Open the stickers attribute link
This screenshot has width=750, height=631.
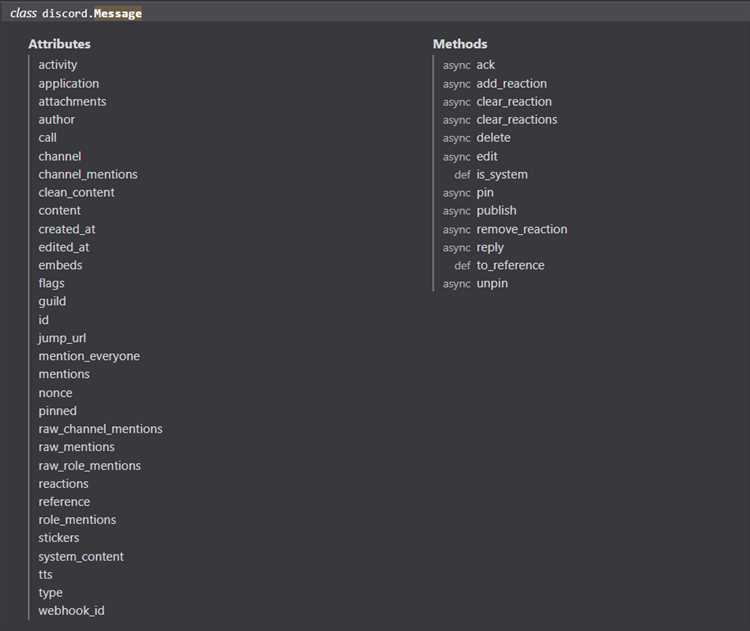click(x=59, y=538)
